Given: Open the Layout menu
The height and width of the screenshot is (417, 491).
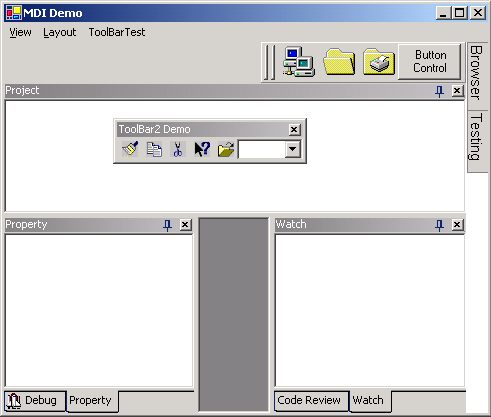Looking at the screenshot, I should [x=60, y=32].
